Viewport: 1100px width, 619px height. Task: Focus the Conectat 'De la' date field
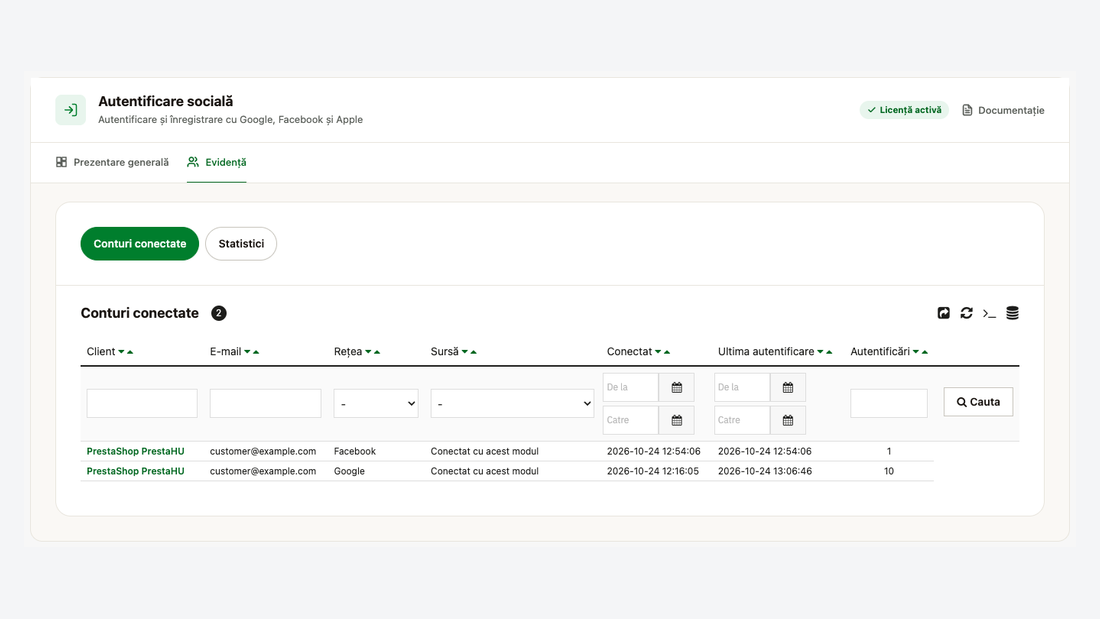[631, 387]
